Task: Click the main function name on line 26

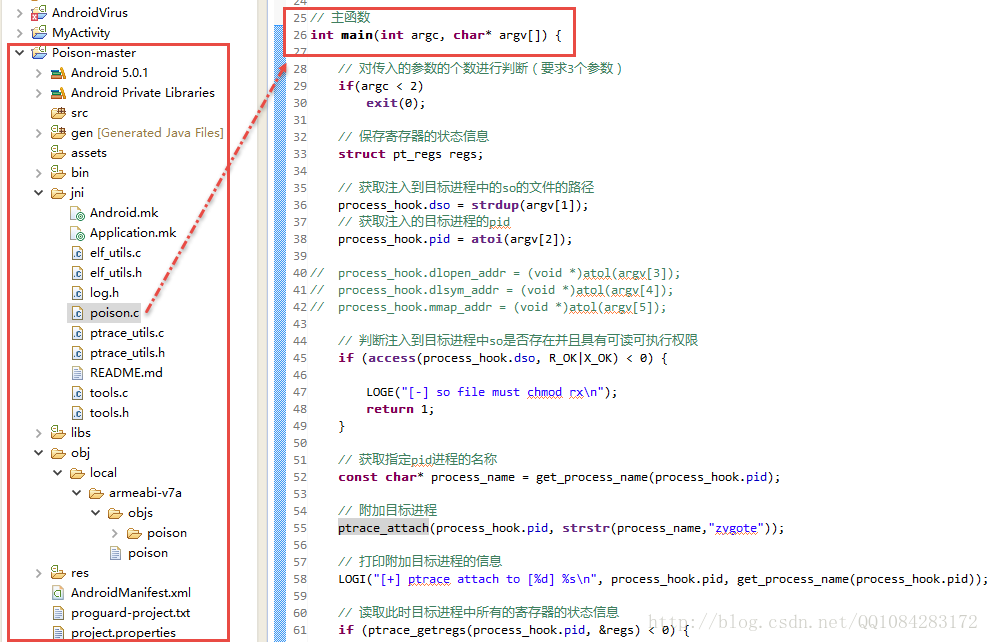Action: click(356, 35)
